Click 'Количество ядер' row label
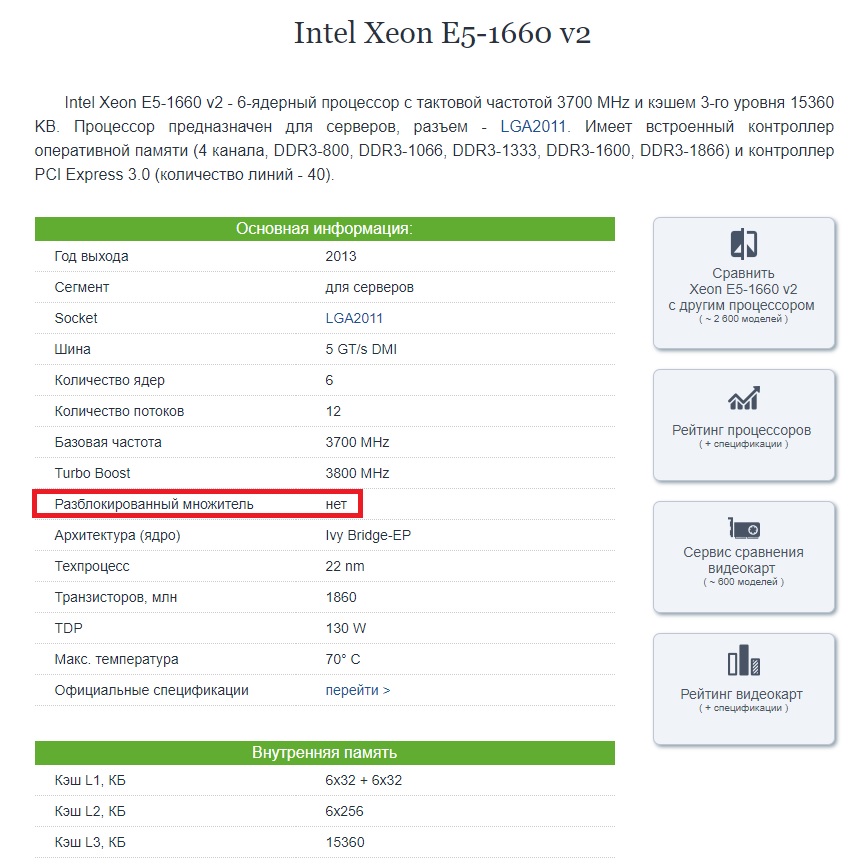 [109, 380]
